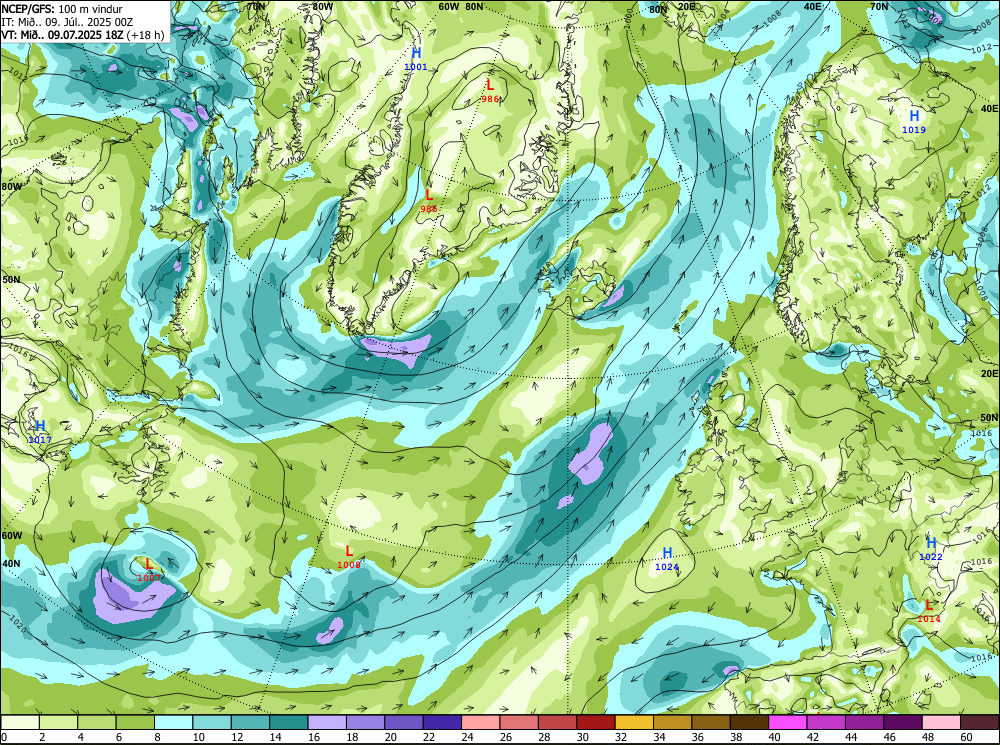Click the legend scale number 24

(467, 737)
